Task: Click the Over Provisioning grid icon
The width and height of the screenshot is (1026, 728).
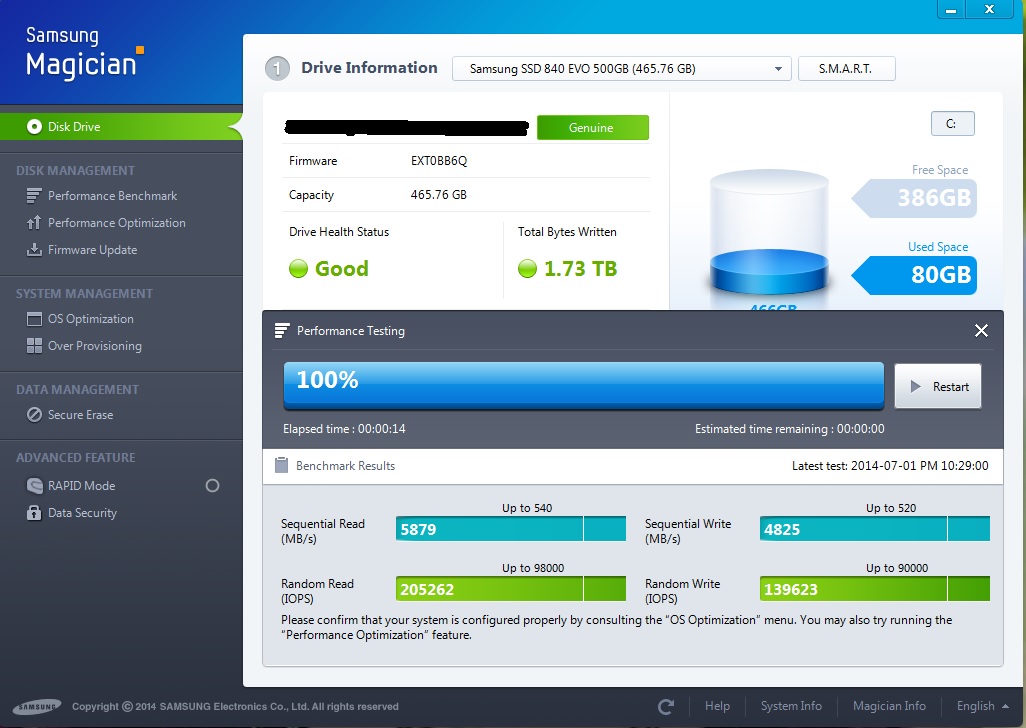Action: coord(34,345)
